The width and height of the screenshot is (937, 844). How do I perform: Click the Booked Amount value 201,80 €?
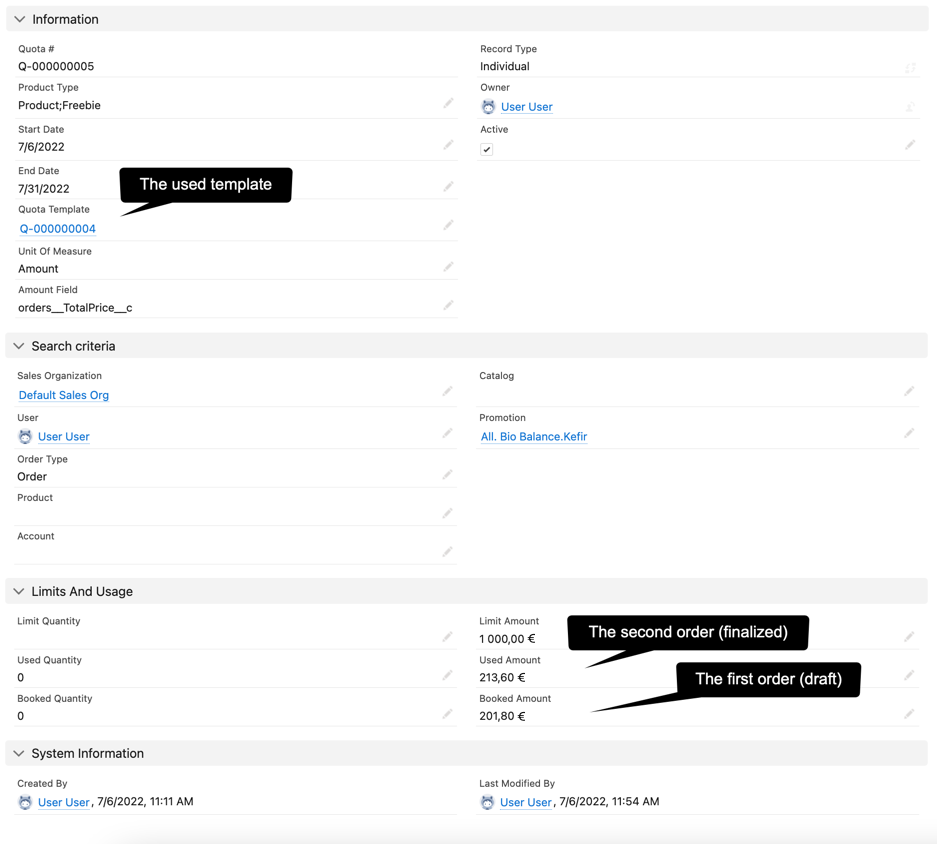502,716
